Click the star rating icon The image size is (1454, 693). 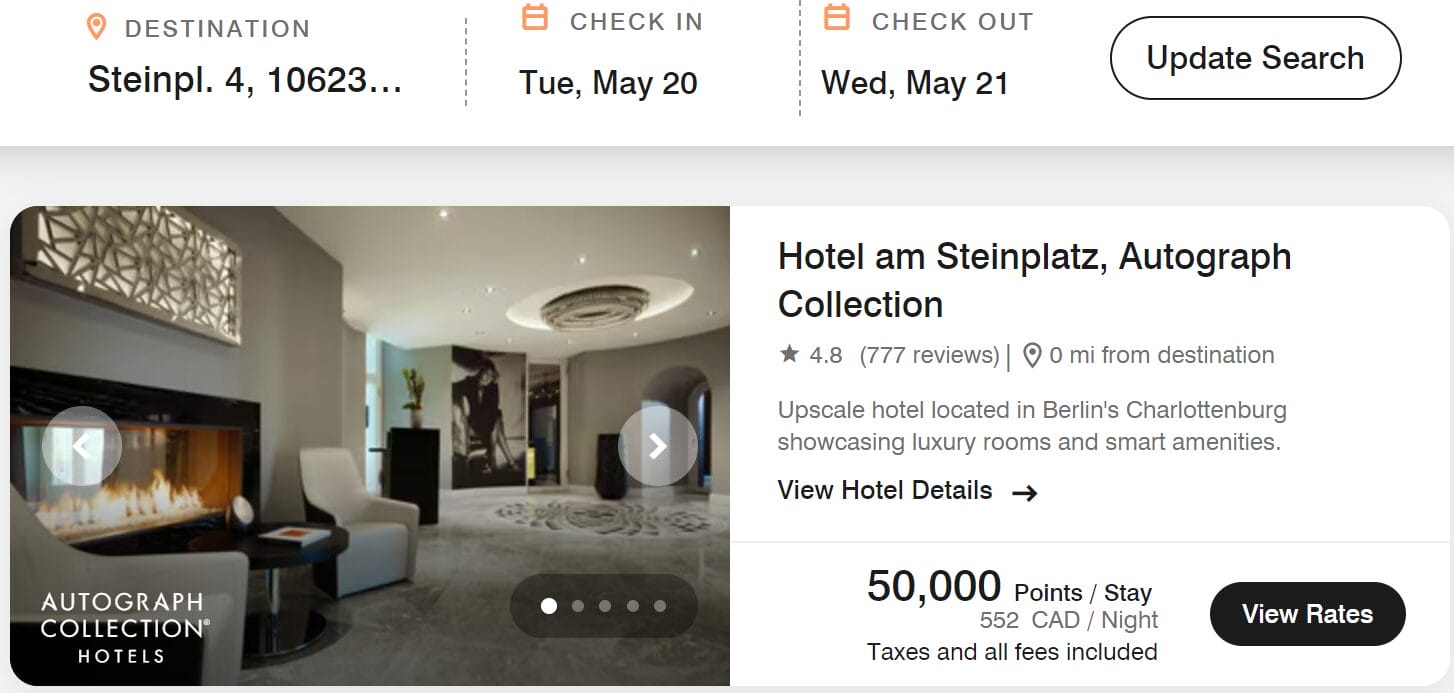tap(789, 354)
